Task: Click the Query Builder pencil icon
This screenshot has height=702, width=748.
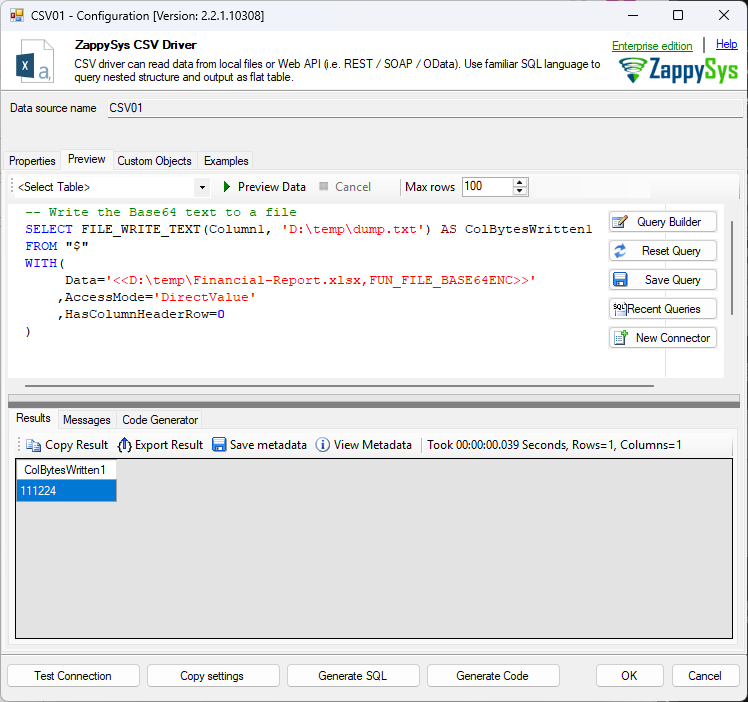Action: coord(620,222)
